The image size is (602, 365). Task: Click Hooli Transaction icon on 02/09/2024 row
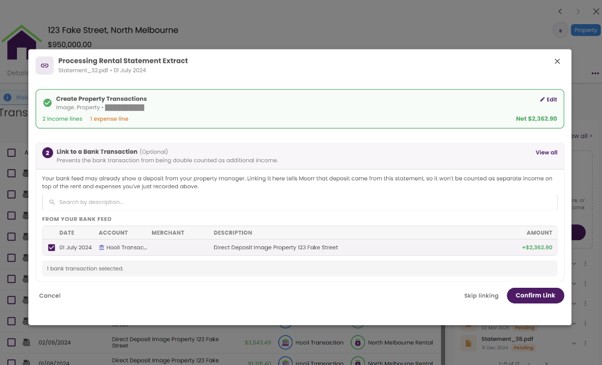(285, 342)
